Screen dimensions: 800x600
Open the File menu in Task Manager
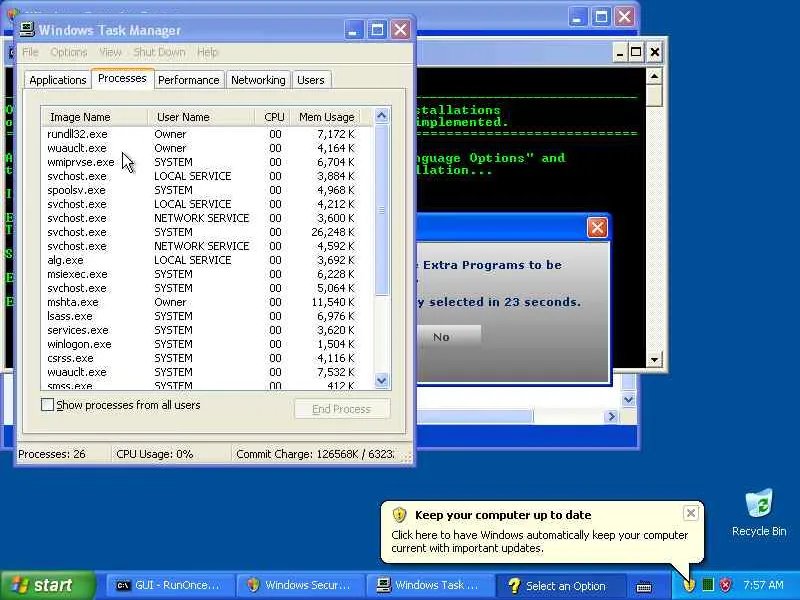30,52
